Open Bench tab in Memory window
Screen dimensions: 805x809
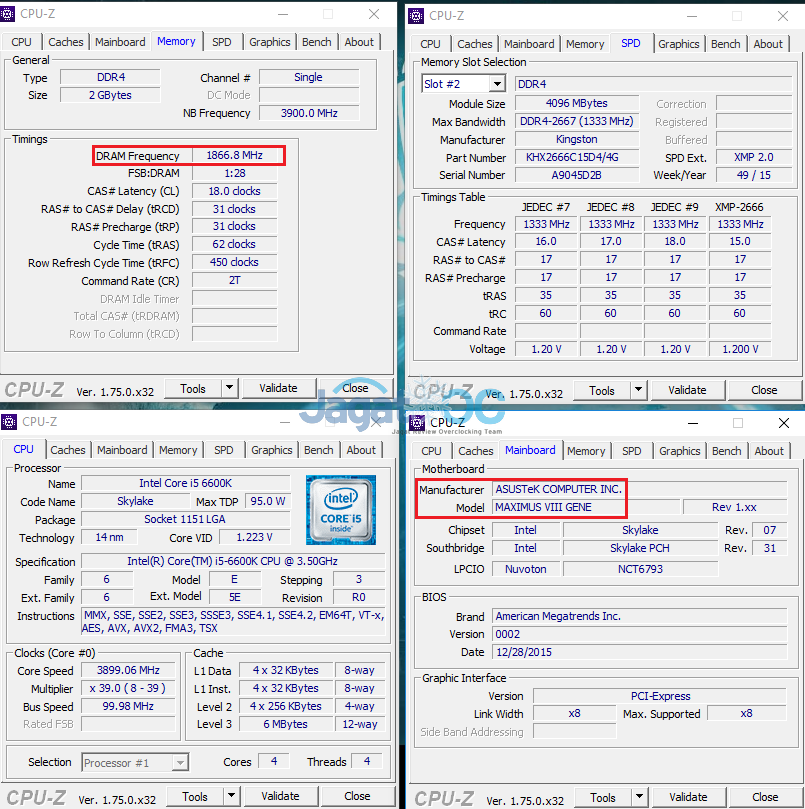click(317, 42)
